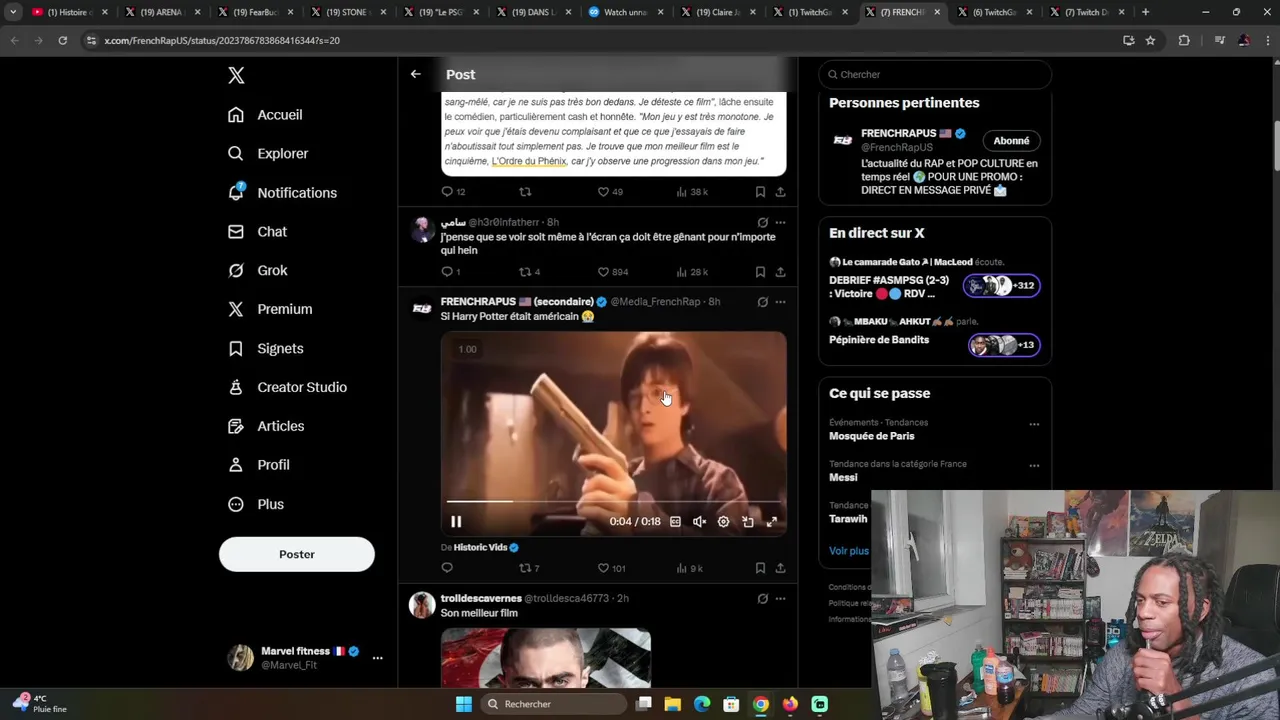Open Grok explain icon on سامي reply
The image size is (1280, 720).
[x=762, y=222]
